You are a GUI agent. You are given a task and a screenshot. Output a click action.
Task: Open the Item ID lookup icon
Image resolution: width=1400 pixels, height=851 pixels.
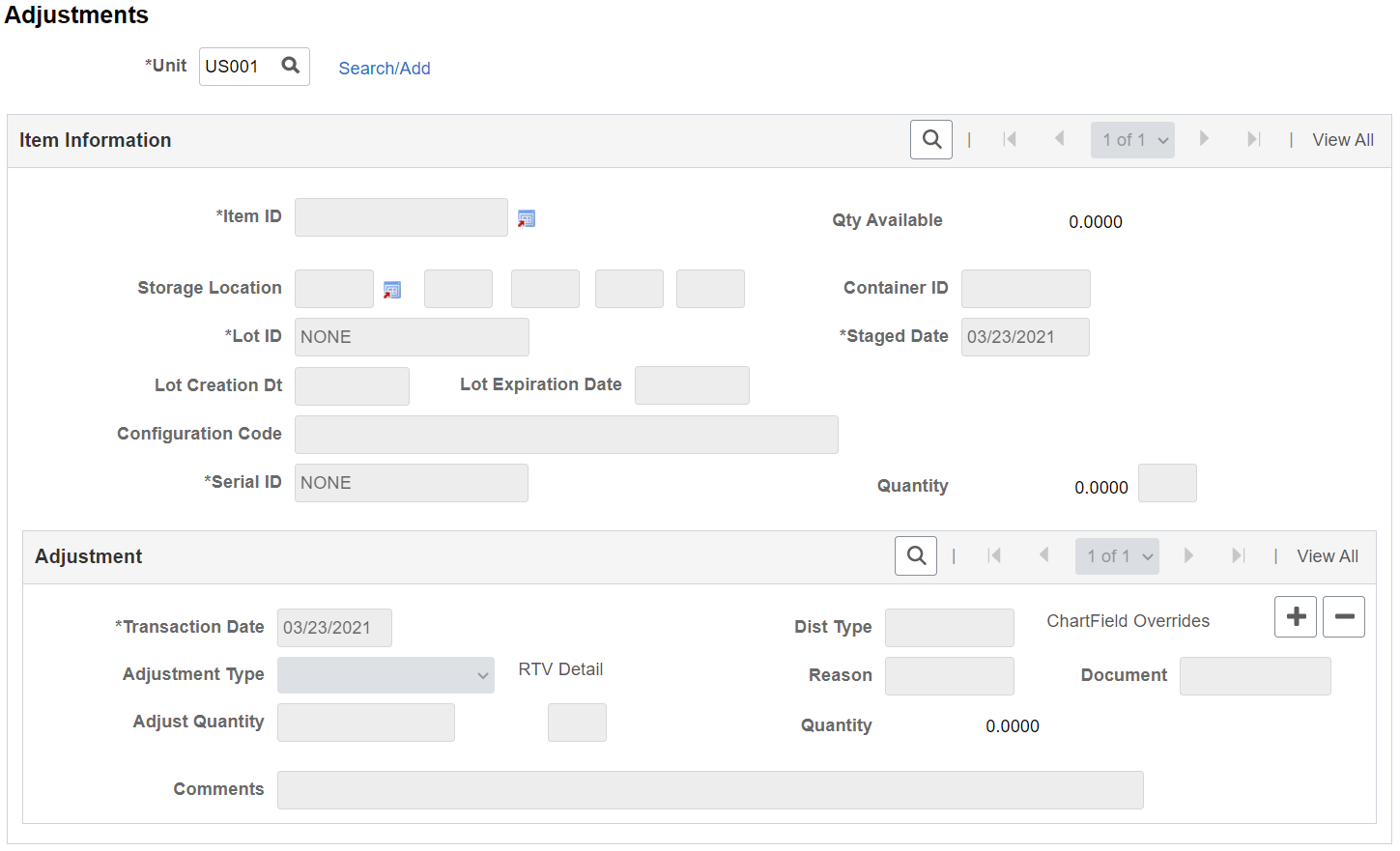tap(527, 219)
